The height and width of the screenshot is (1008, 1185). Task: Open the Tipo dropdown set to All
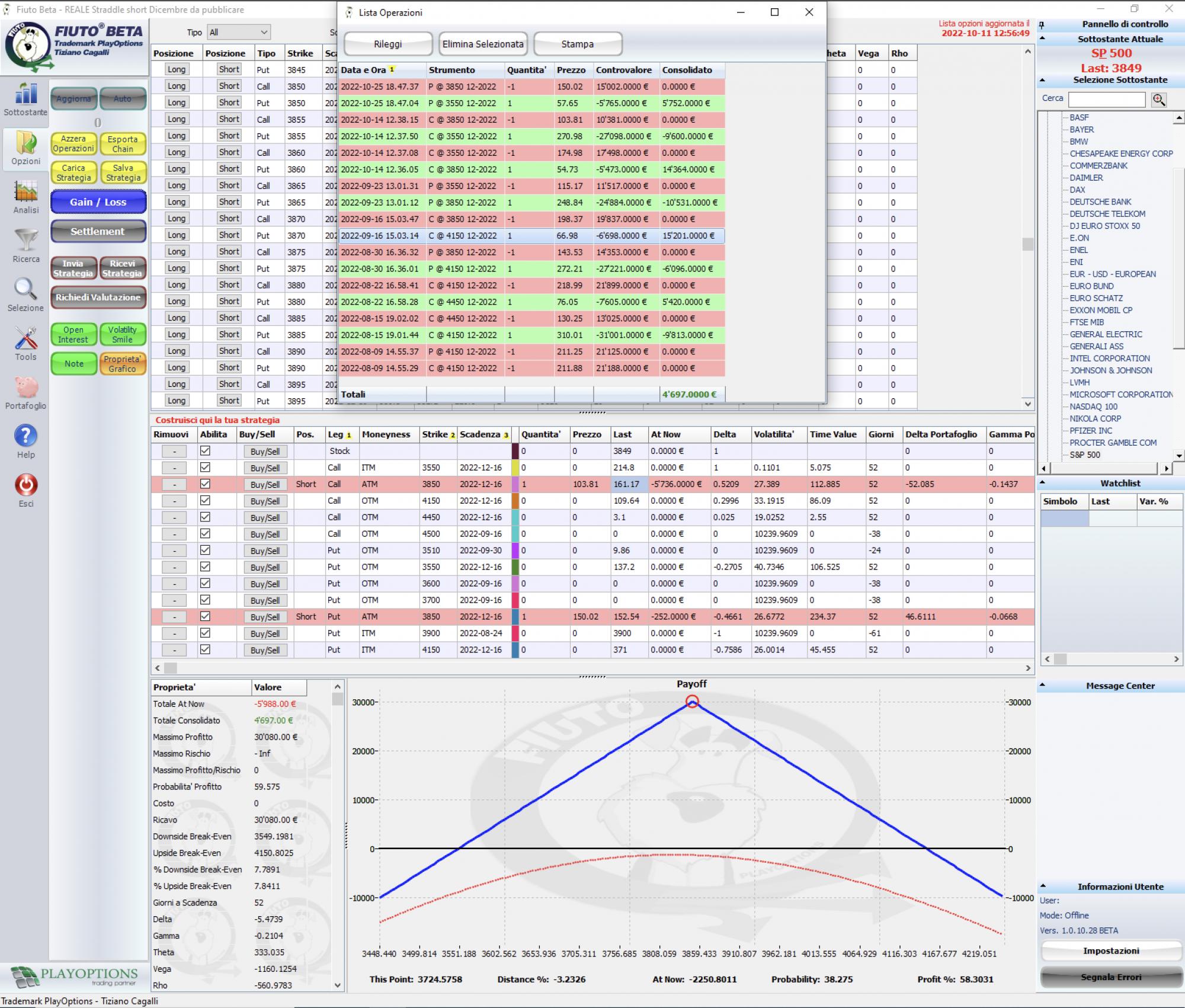point(238,33)
